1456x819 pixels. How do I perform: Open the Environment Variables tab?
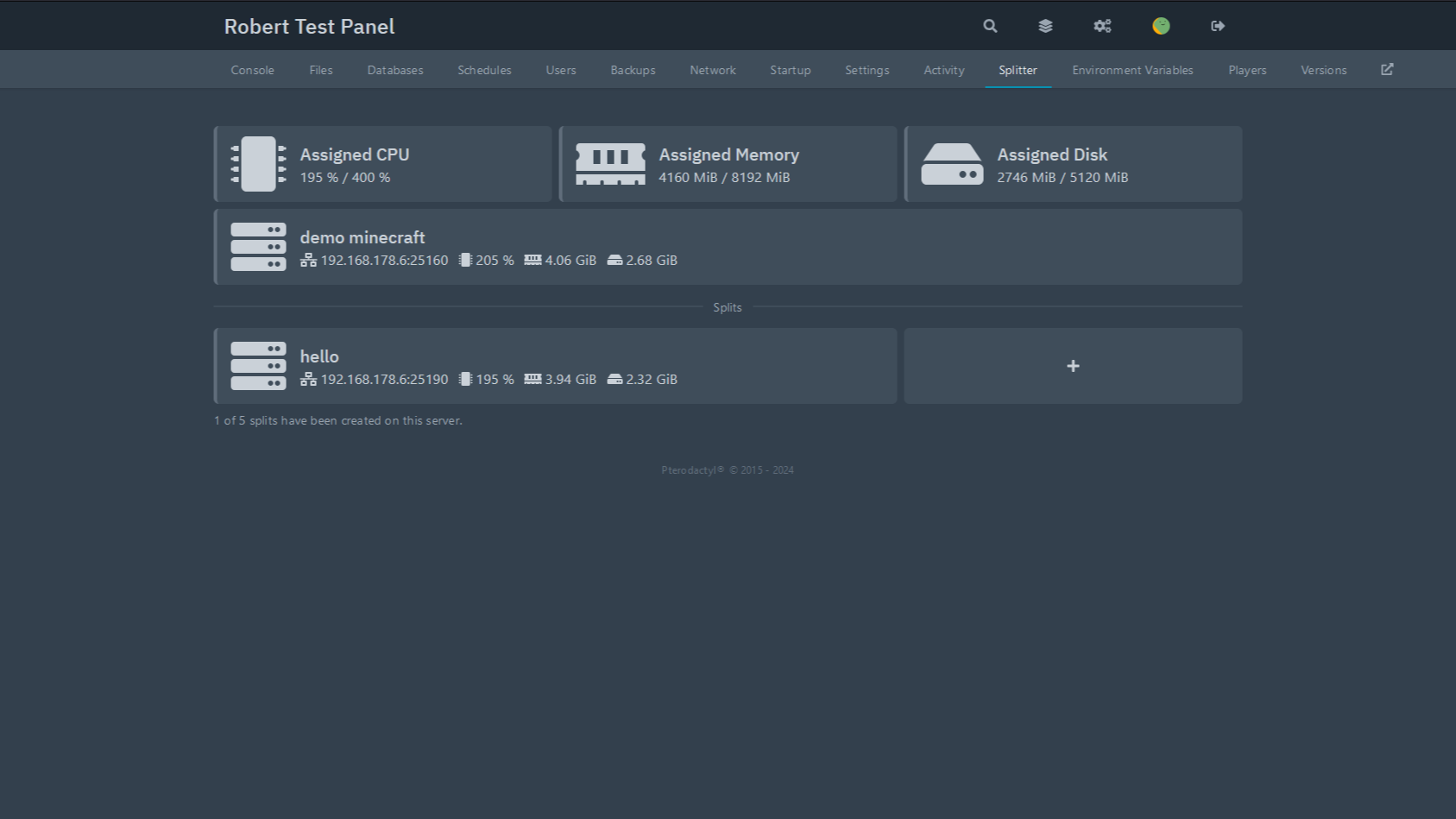[x=1132, y=70]
